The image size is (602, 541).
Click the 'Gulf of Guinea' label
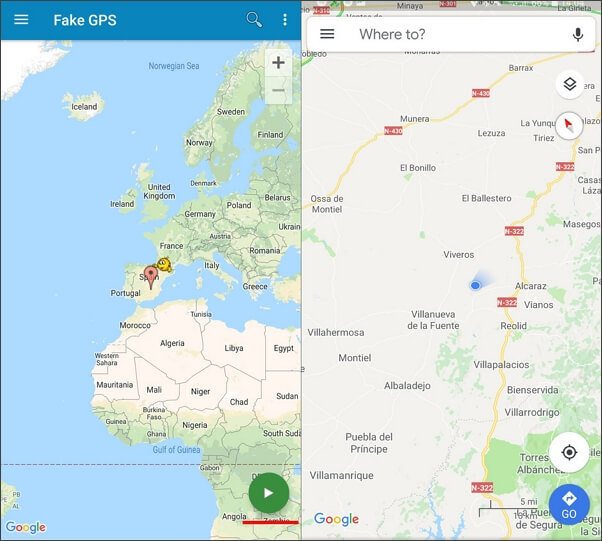click(x=176, y=450)
